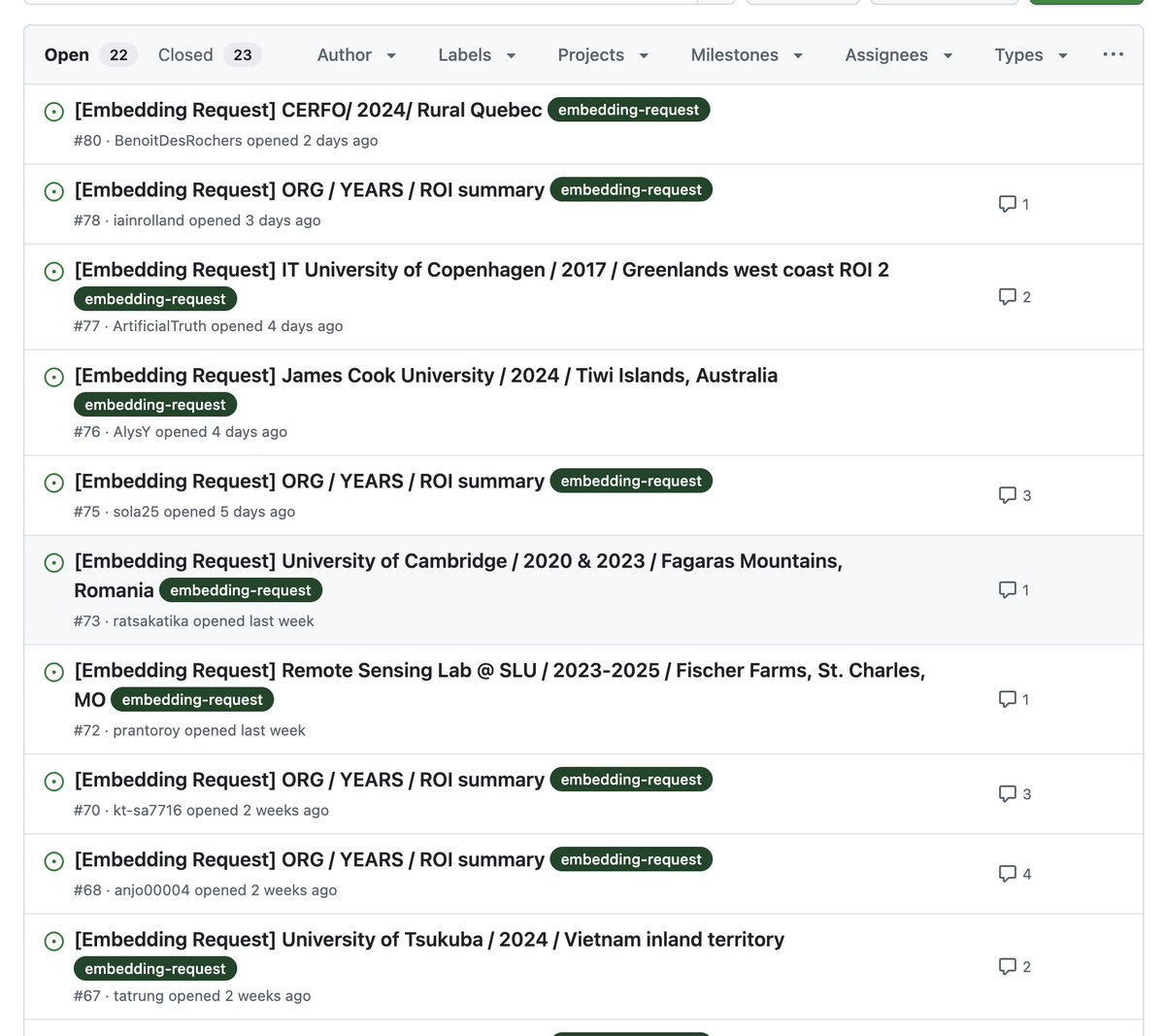Click embedding-request label on issue #80

628,110
